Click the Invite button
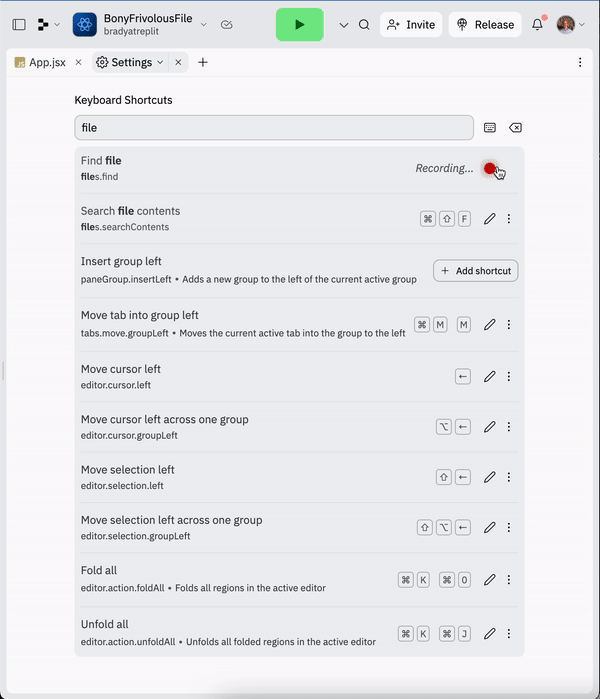Screen dimensions: 600x699 tap(411, 25)
